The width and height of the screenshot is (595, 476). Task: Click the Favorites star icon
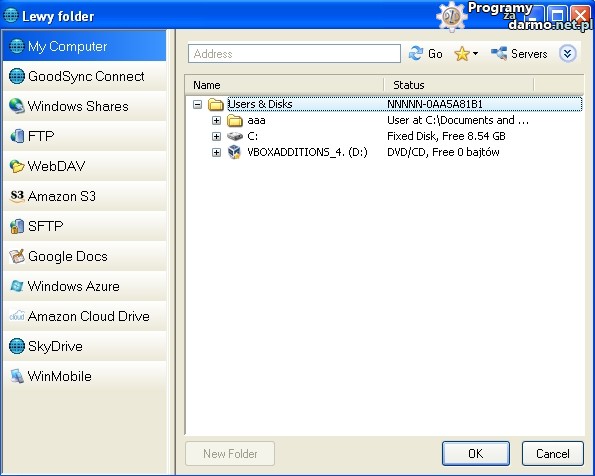(462, 54)
